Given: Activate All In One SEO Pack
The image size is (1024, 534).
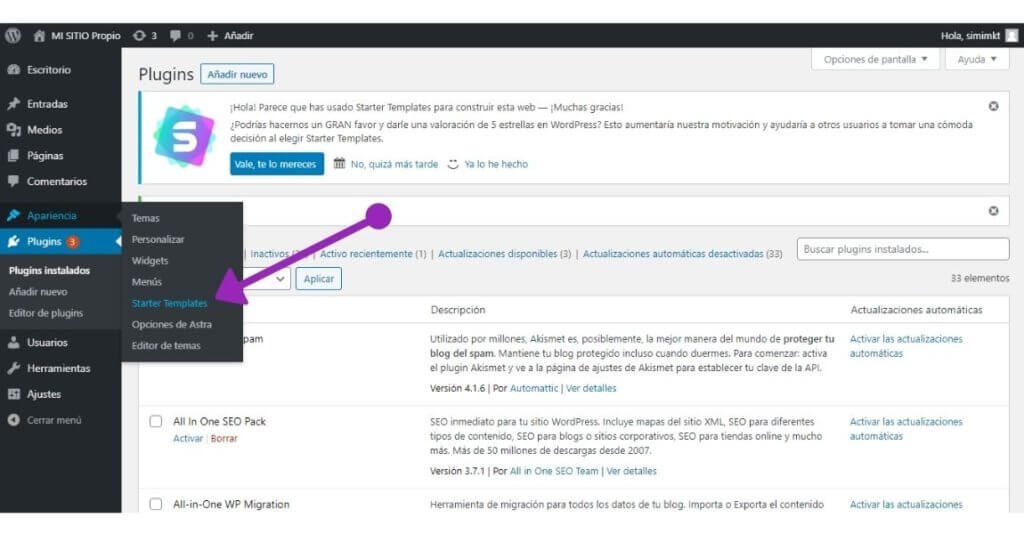Looking at the screenshot, I should [188, 439].
